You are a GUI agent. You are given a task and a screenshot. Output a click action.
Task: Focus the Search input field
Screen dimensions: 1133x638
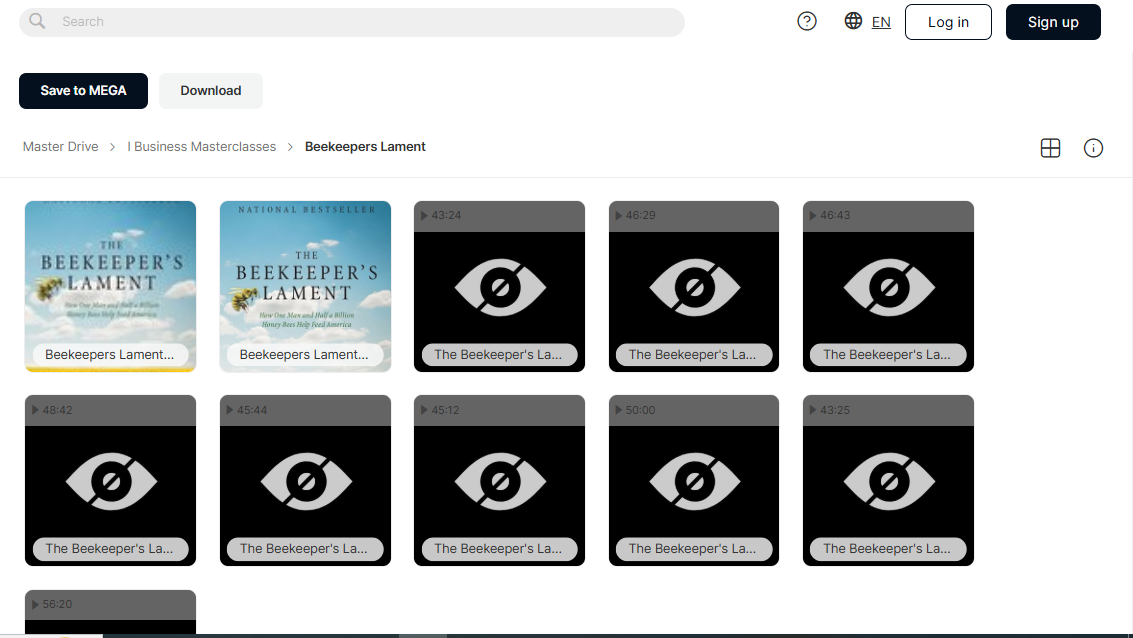(x=352, y=22)
